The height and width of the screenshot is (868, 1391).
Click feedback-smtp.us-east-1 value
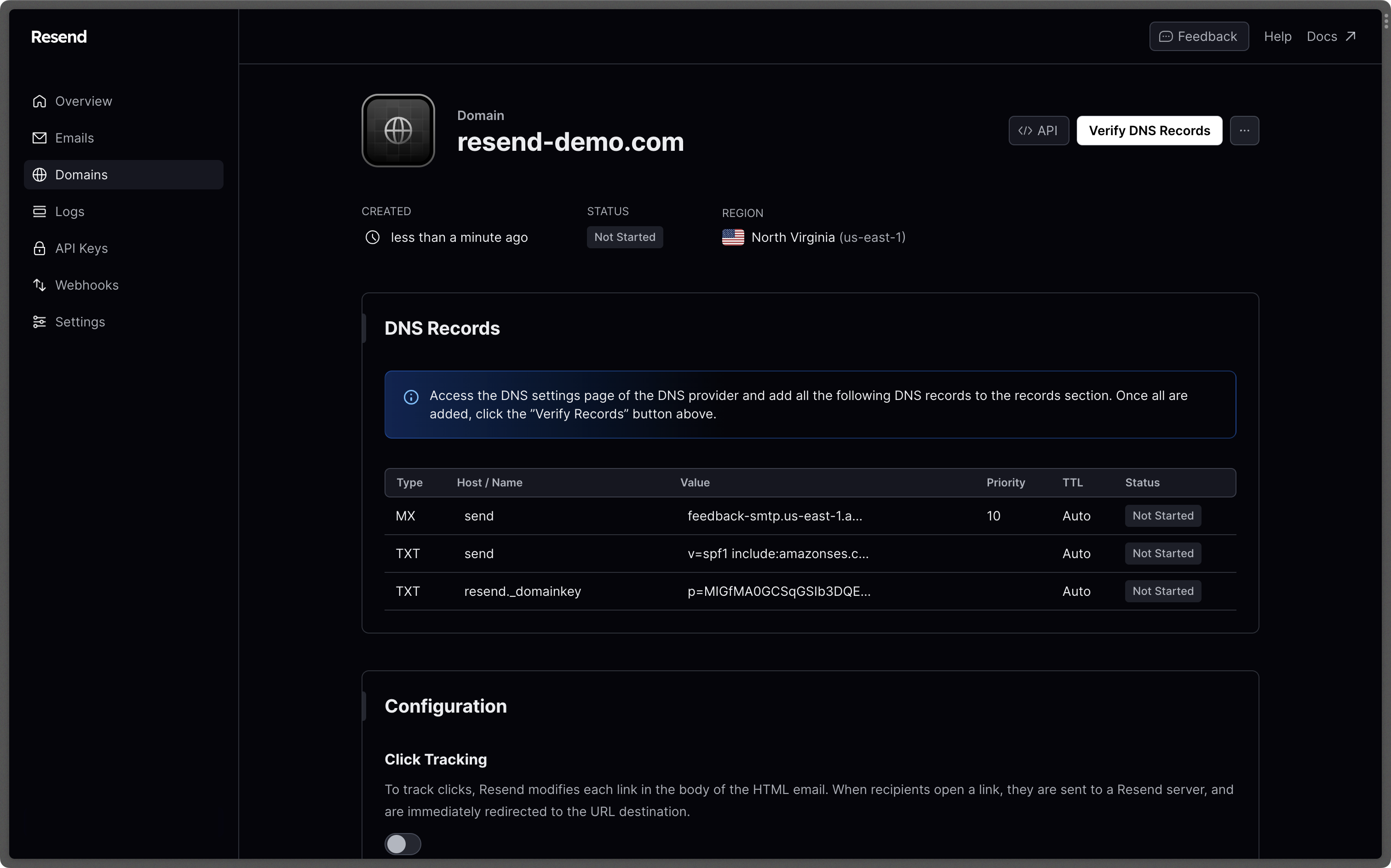775,515
